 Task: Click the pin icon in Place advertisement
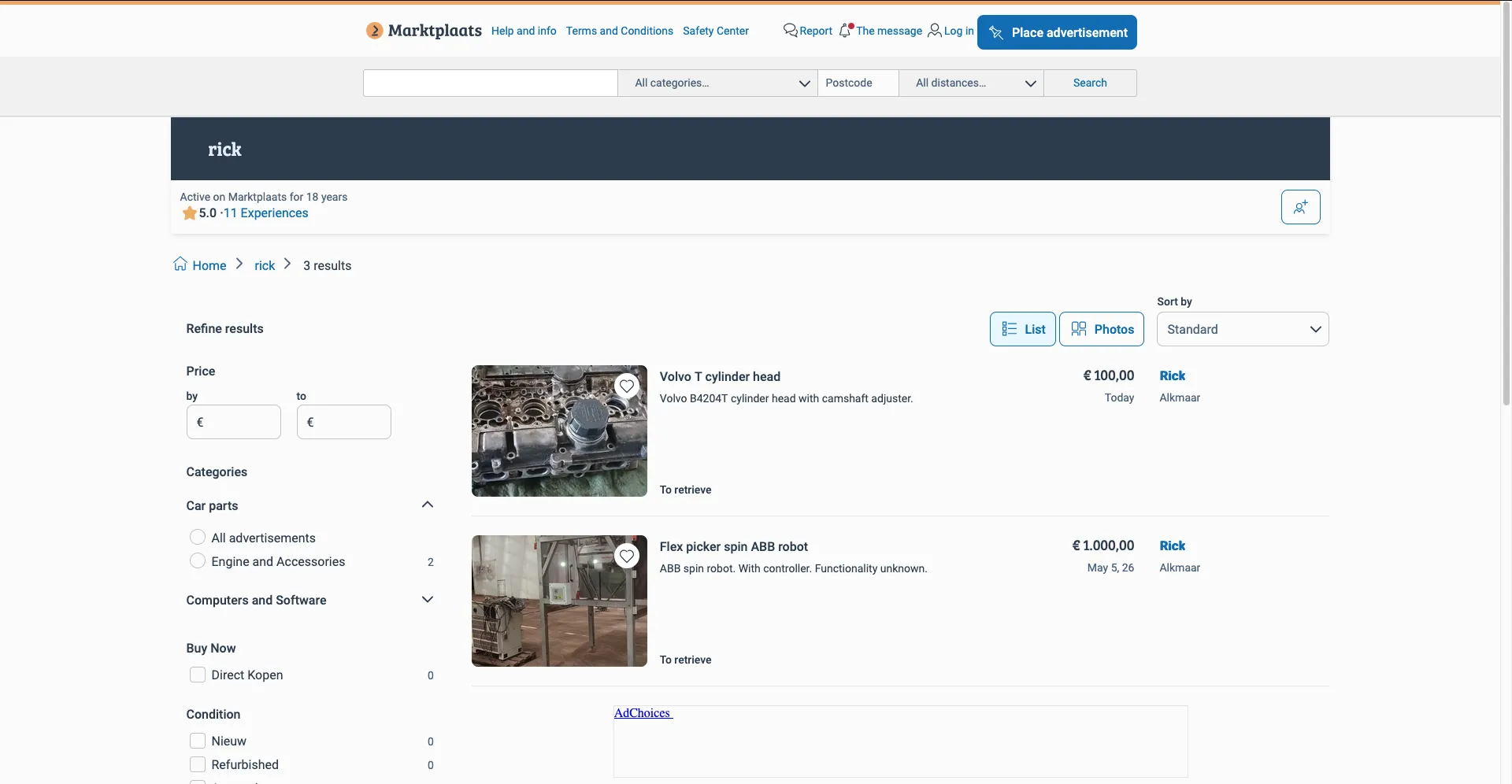coord(996,32)
